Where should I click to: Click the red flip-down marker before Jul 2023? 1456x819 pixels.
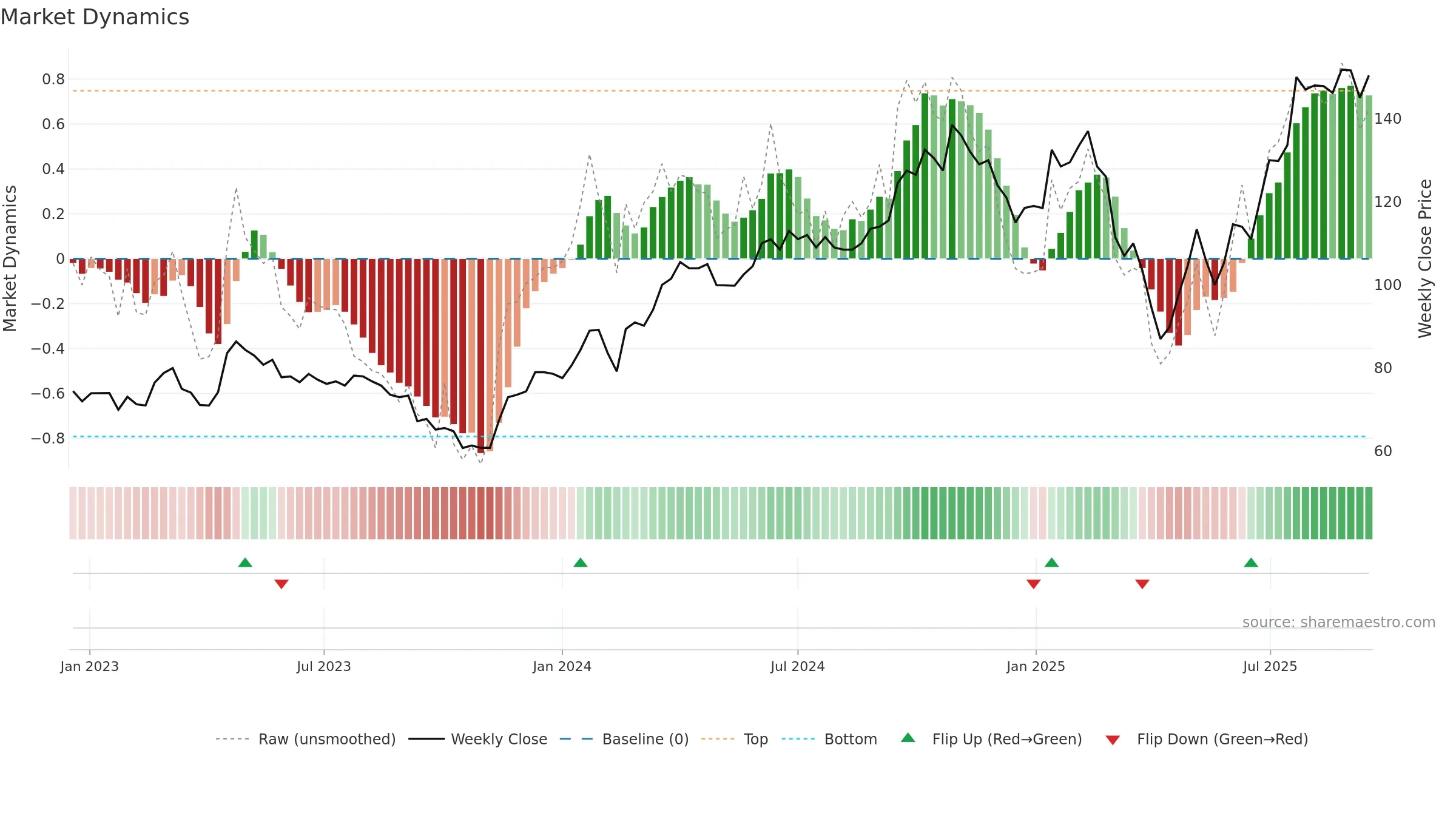tap(281, 584)
